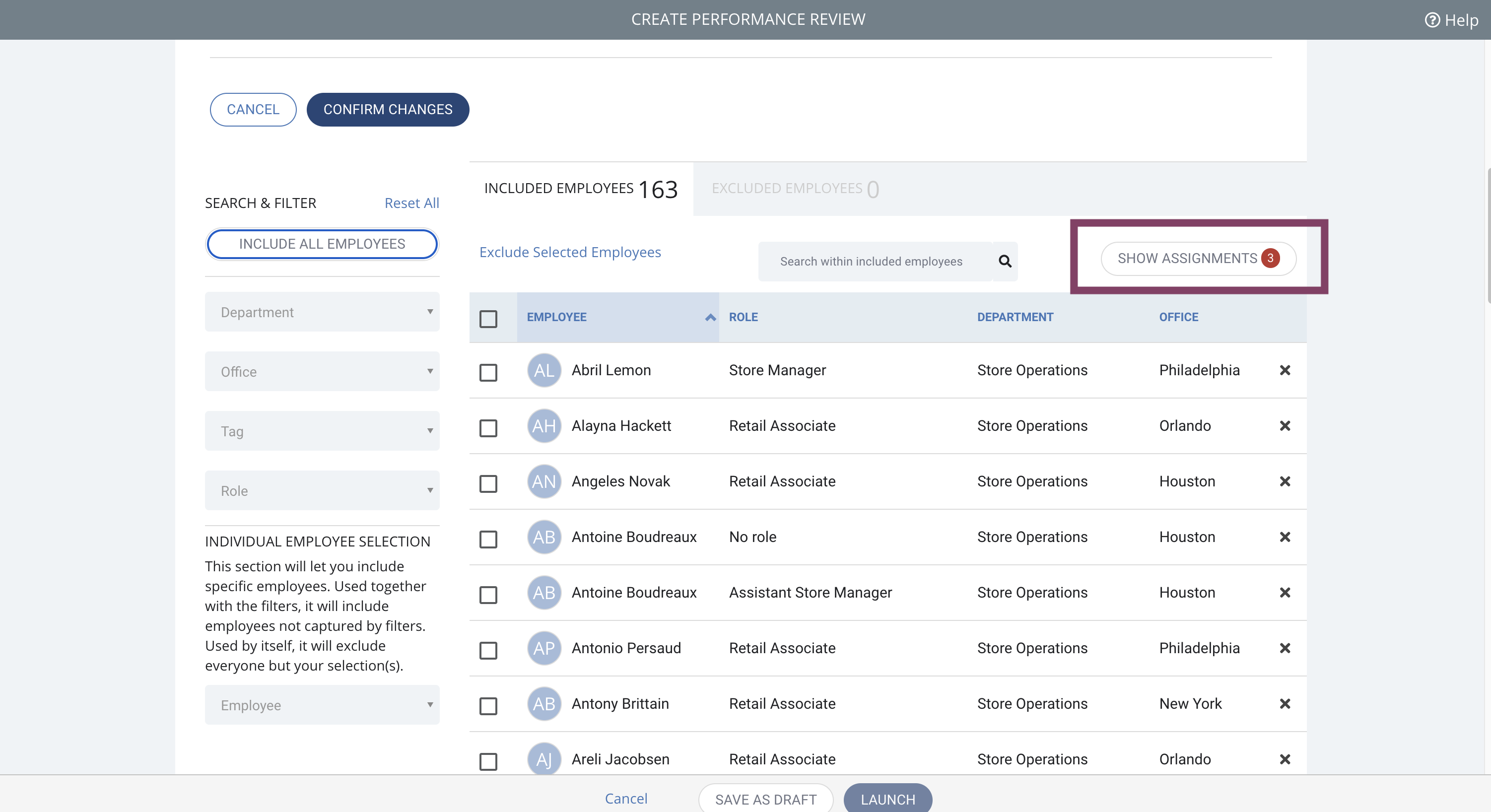Switch to Excluded Employees tab
Image resolution: width=1491 pixels, height=812 pixels.
click(x=795, y=189)
